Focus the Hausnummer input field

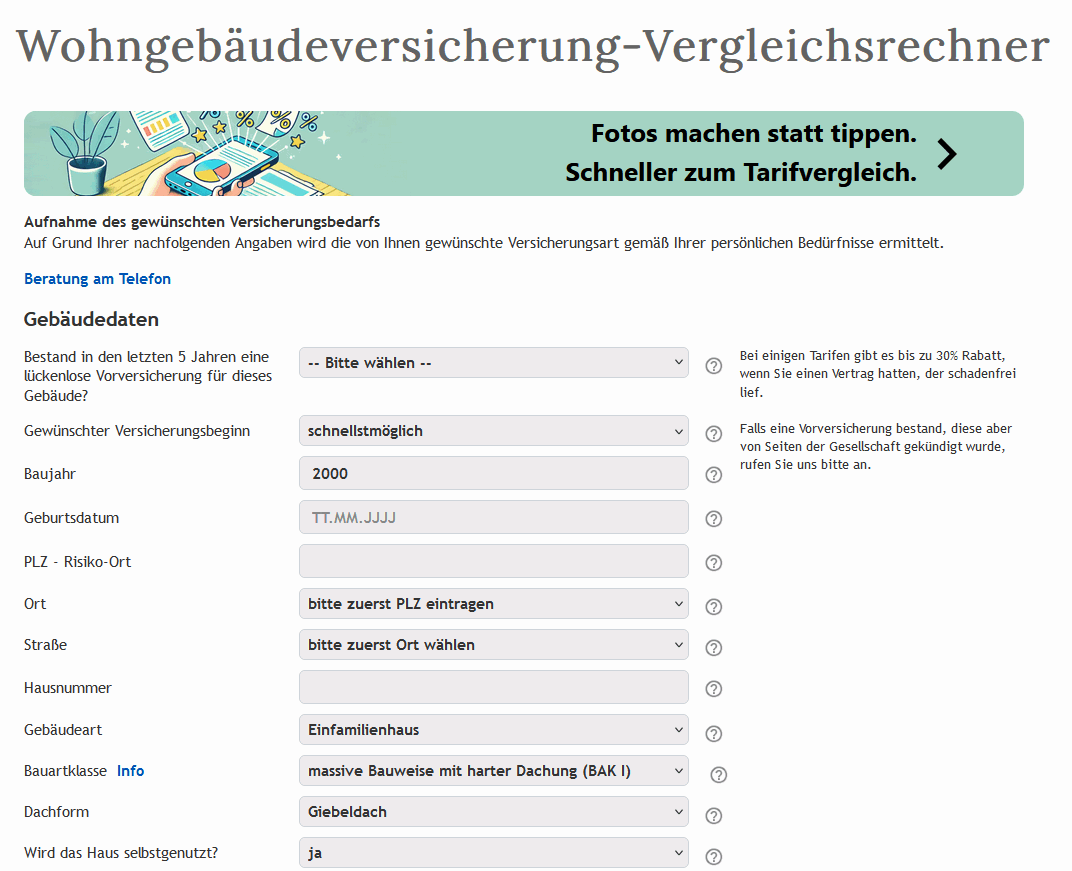coord(494,687)
